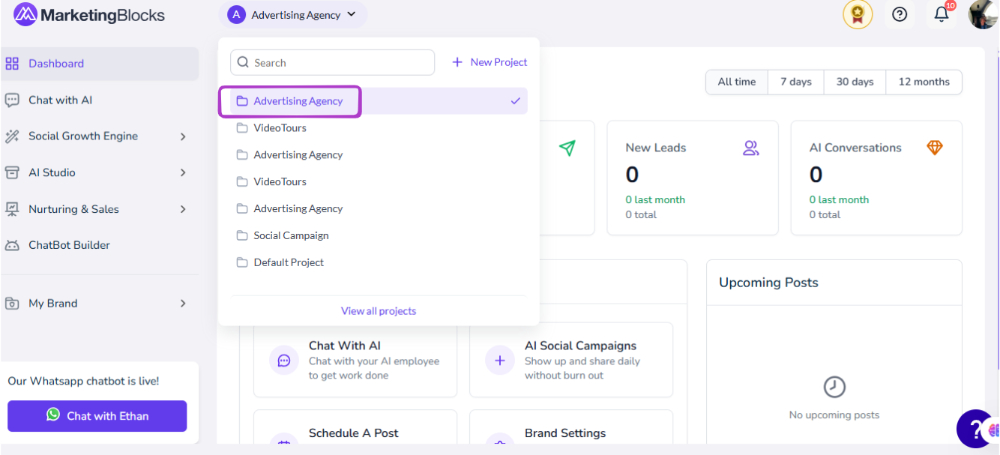
Task: Expand the AI Studio submenu
Action: [183, 173]
